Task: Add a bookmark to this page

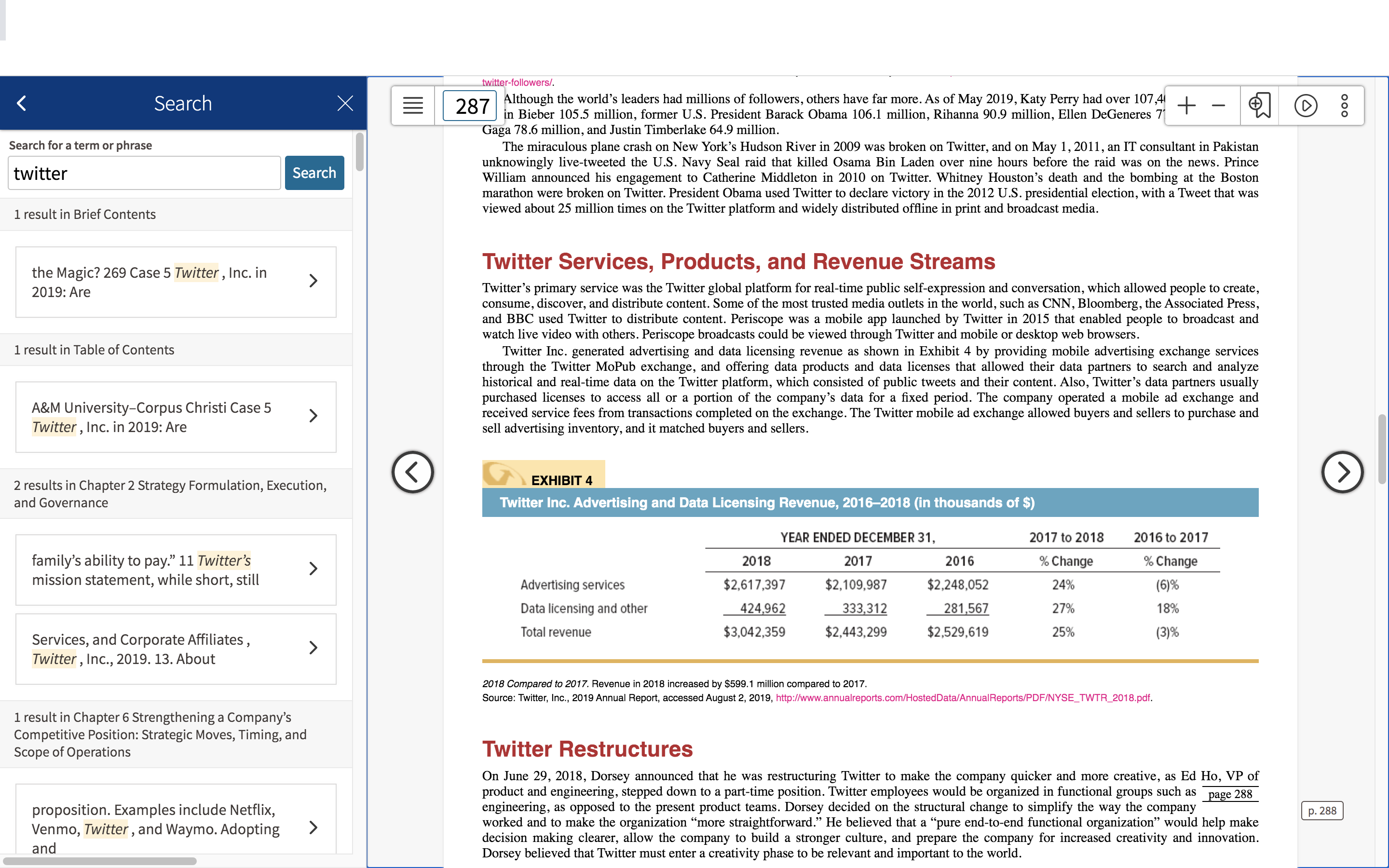Action: (1259, 106)
